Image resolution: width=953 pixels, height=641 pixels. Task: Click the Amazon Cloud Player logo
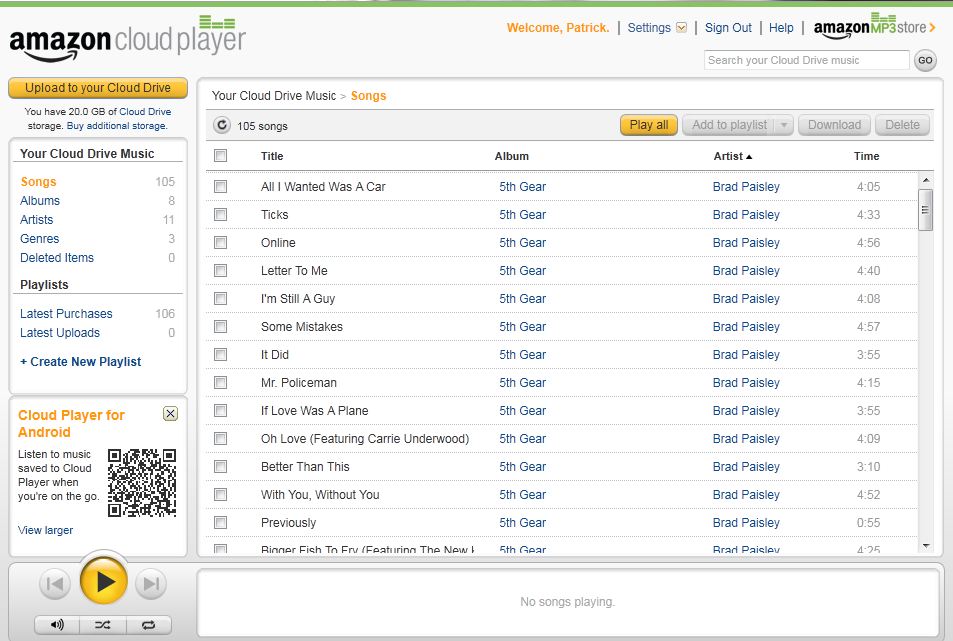[x=127, y=38]
